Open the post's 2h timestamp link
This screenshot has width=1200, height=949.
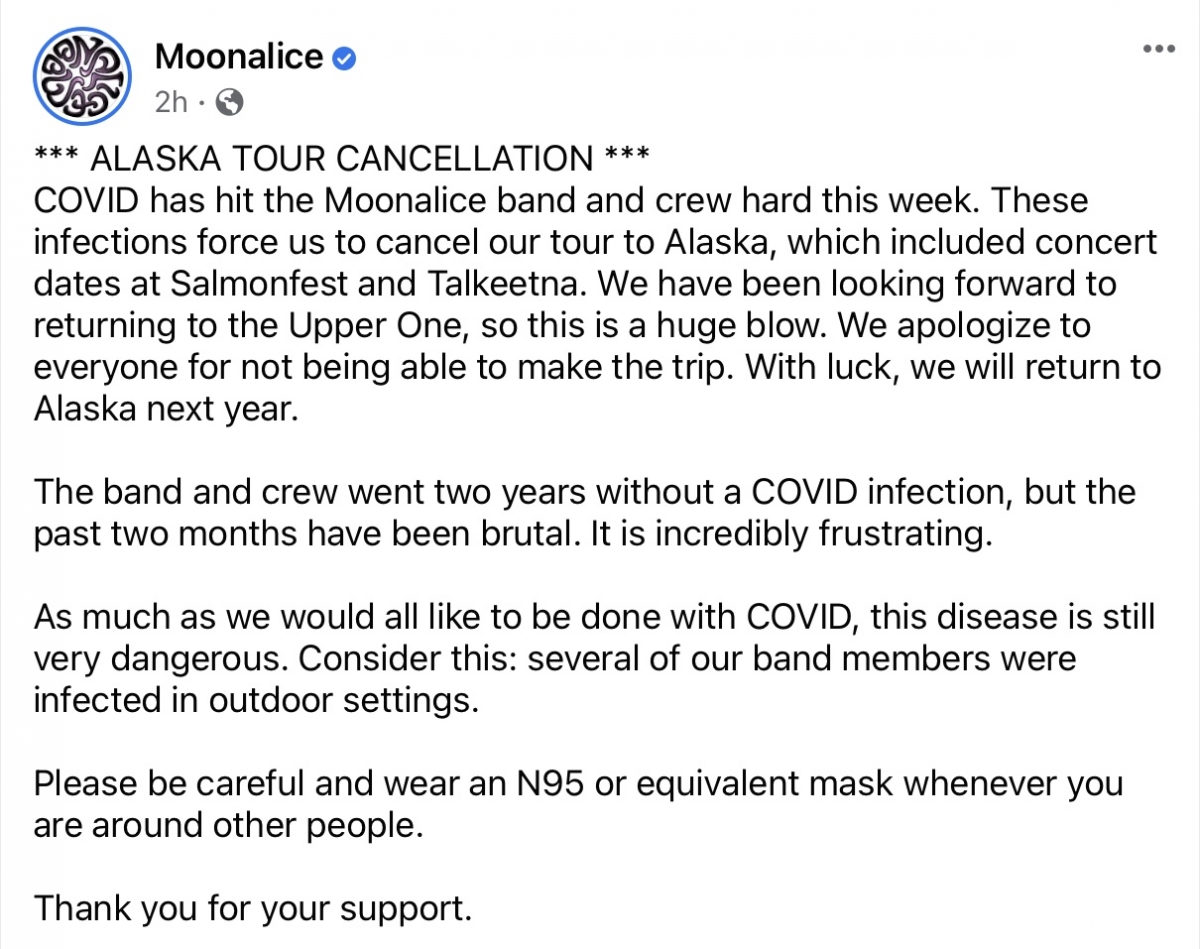click(x=172, y=100)
